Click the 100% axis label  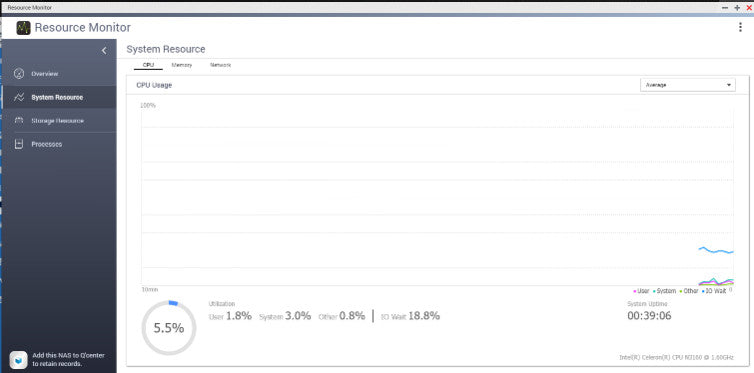point(148,105)
